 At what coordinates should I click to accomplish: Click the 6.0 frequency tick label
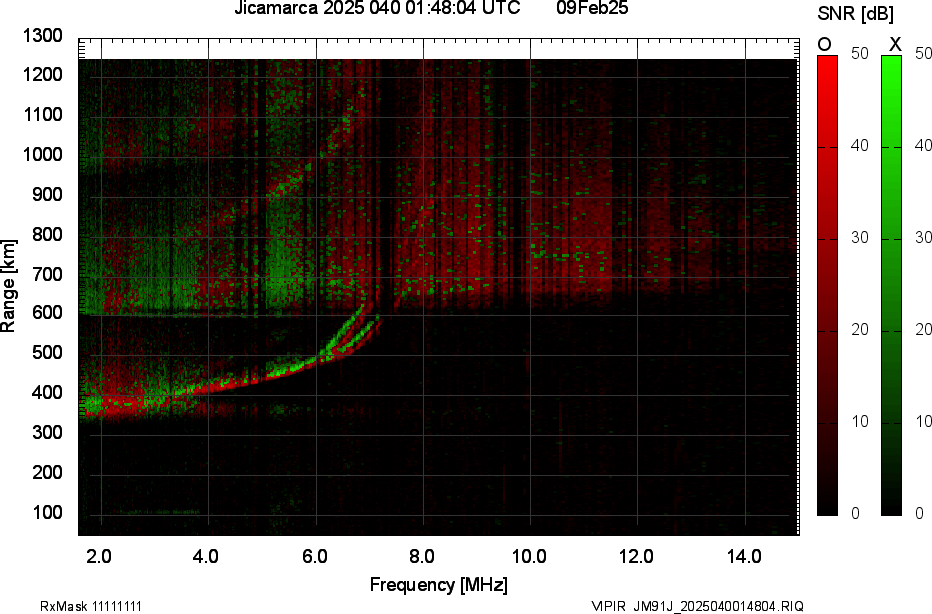coord(314,557)
